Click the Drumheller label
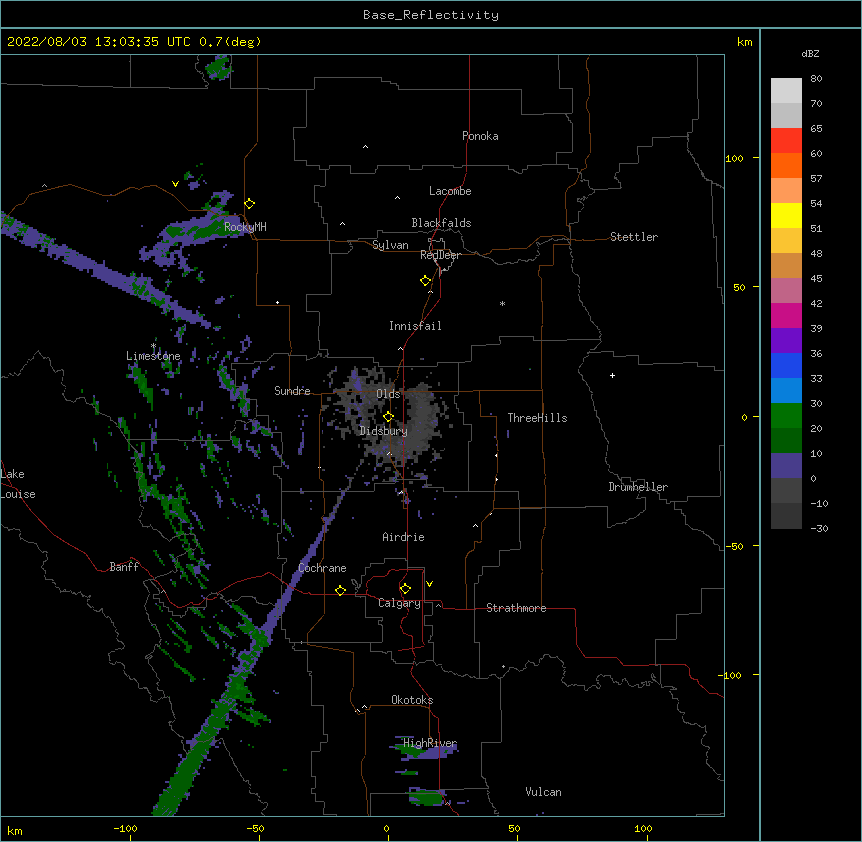Viewport: 862px width, 842px height. [638, 487]
